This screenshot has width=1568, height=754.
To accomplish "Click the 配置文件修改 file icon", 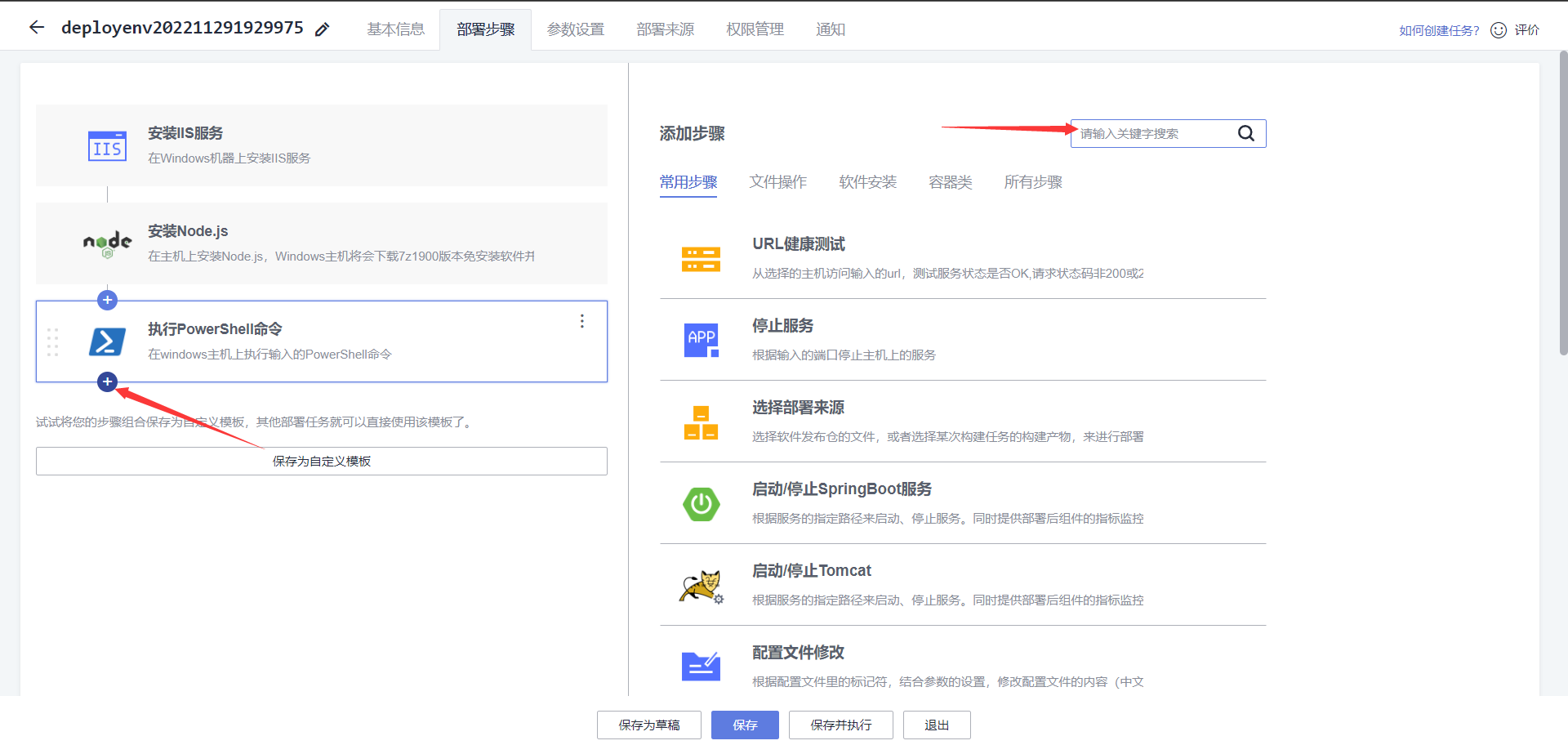I will pyautogui.click(x=701, y=667).
